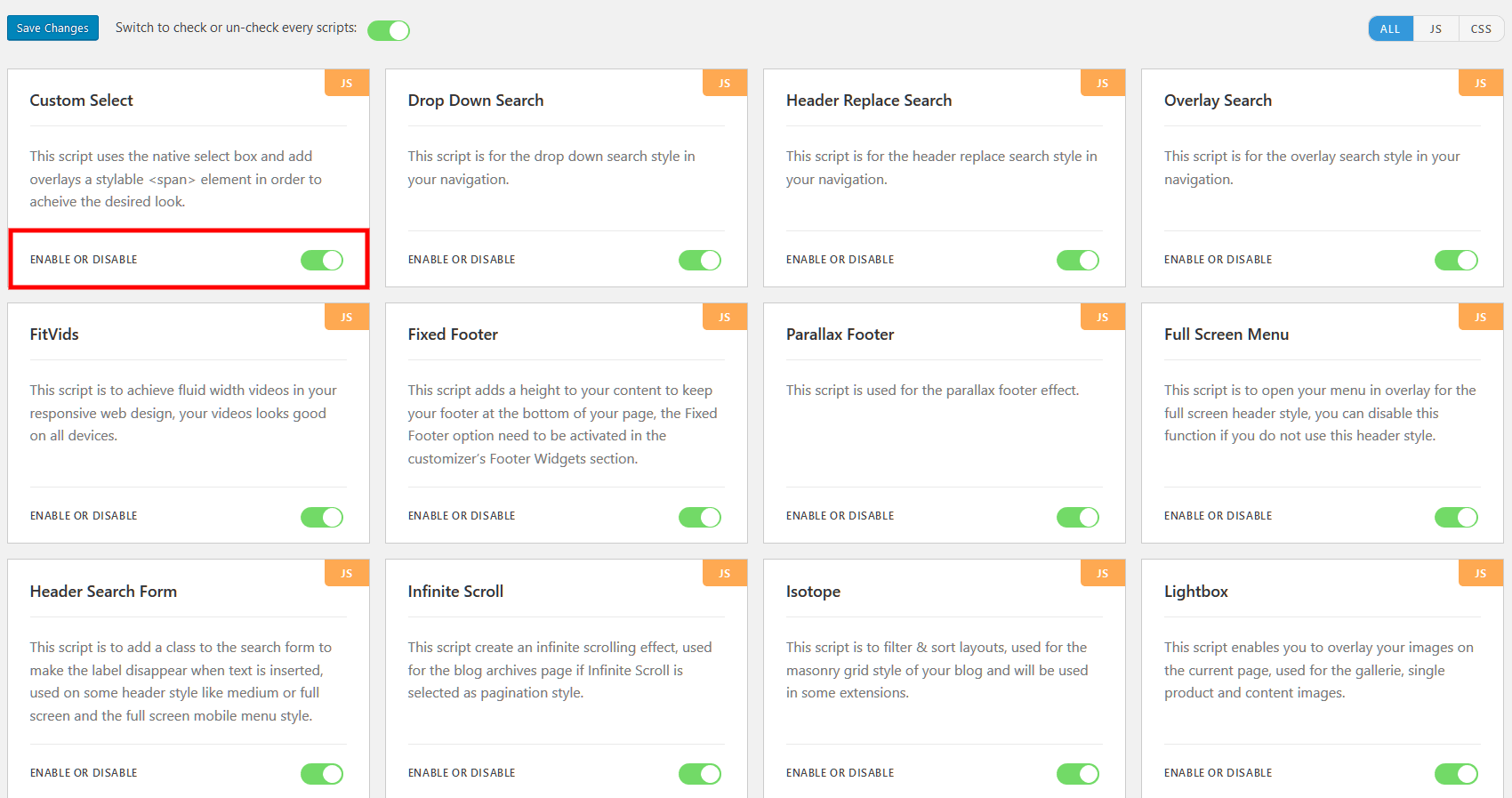This screenshot has width=1512, height=798.
Task: Click JS badge on Header Replace Search card
Action: [1103, 83]
